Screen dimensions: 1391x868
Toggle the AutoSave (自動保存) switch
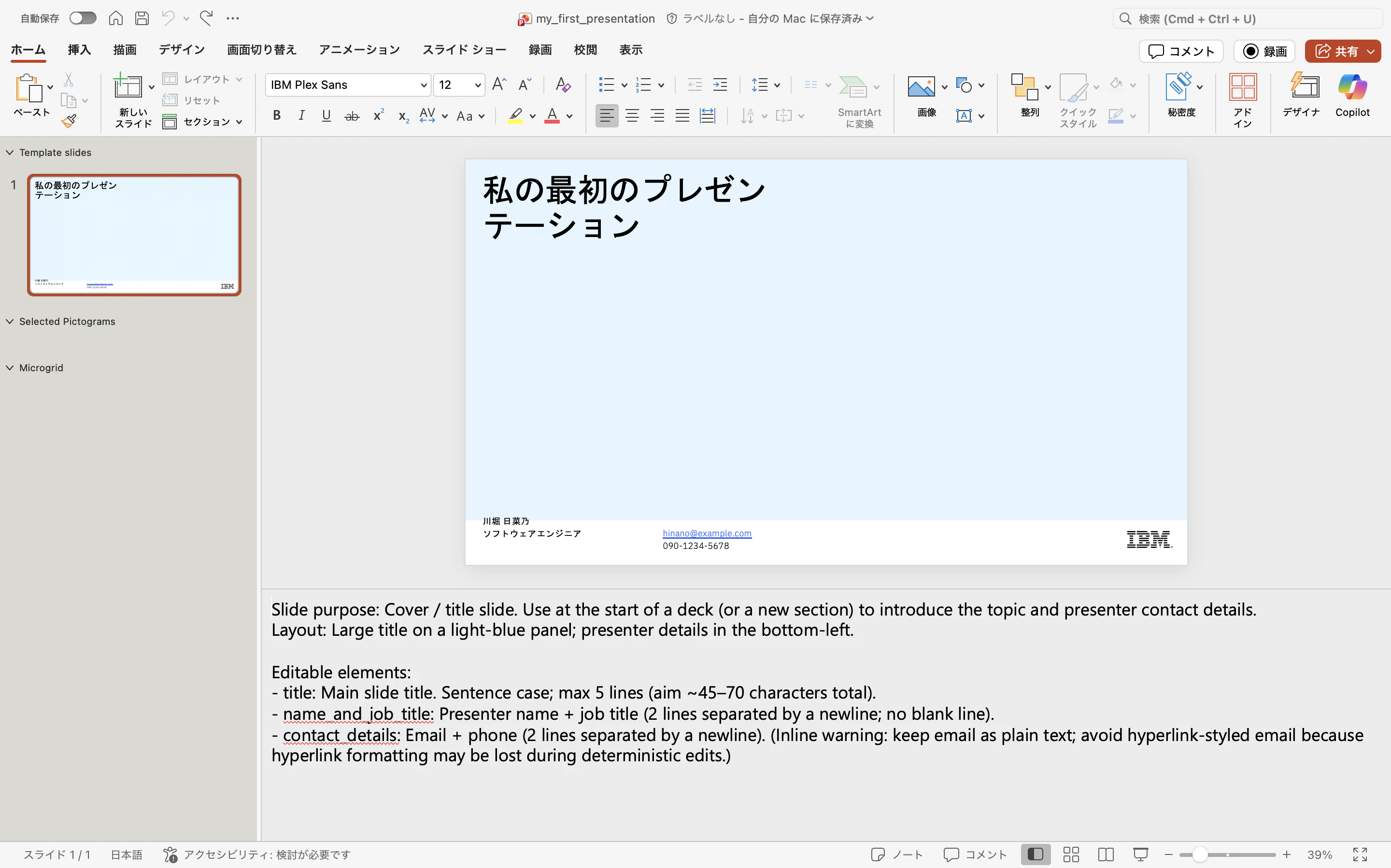click(x=83, y=18)
